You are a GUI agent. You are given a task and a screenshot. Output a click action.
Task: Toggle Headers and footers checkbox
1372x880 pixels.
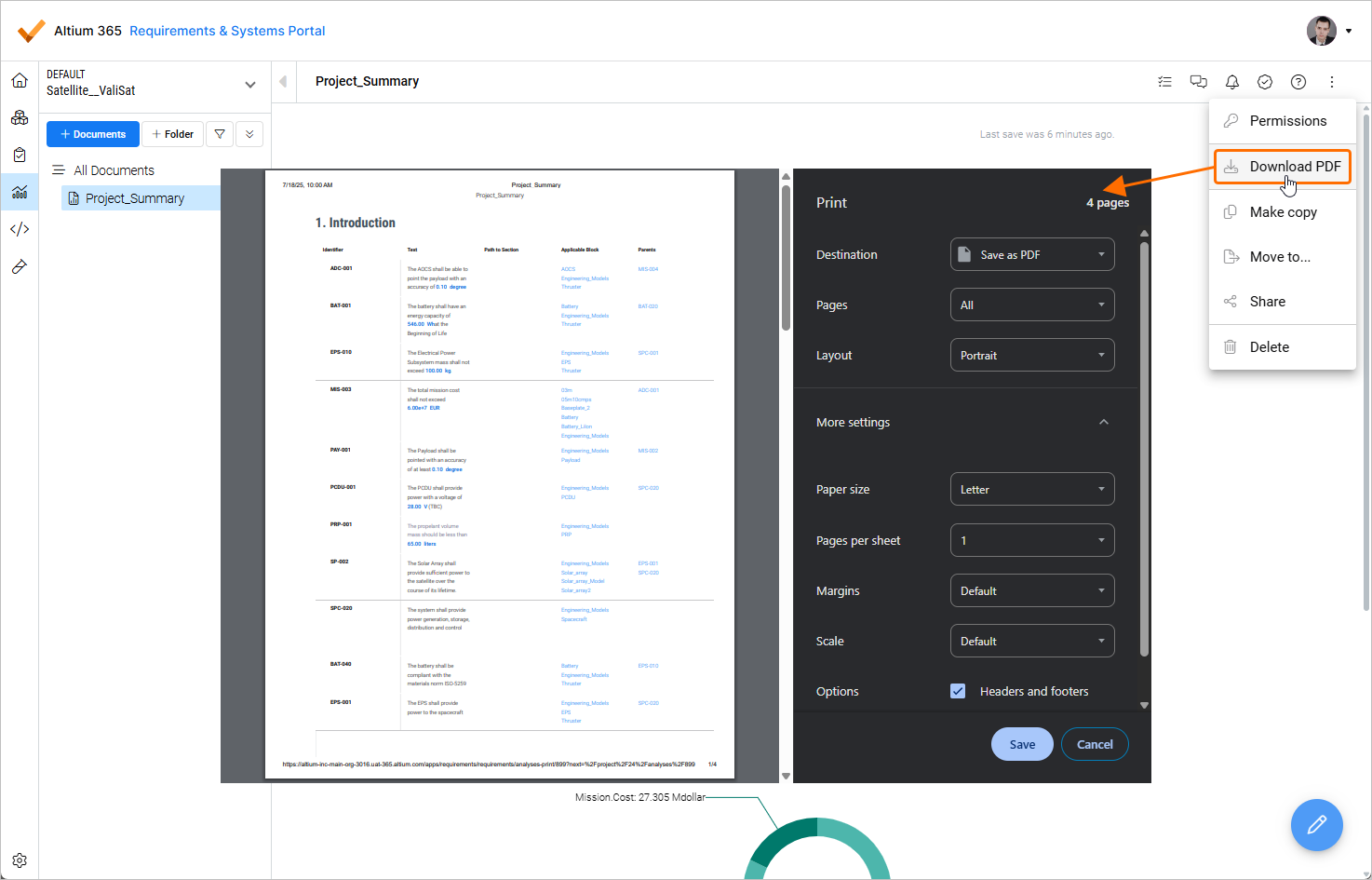[958, 691]
